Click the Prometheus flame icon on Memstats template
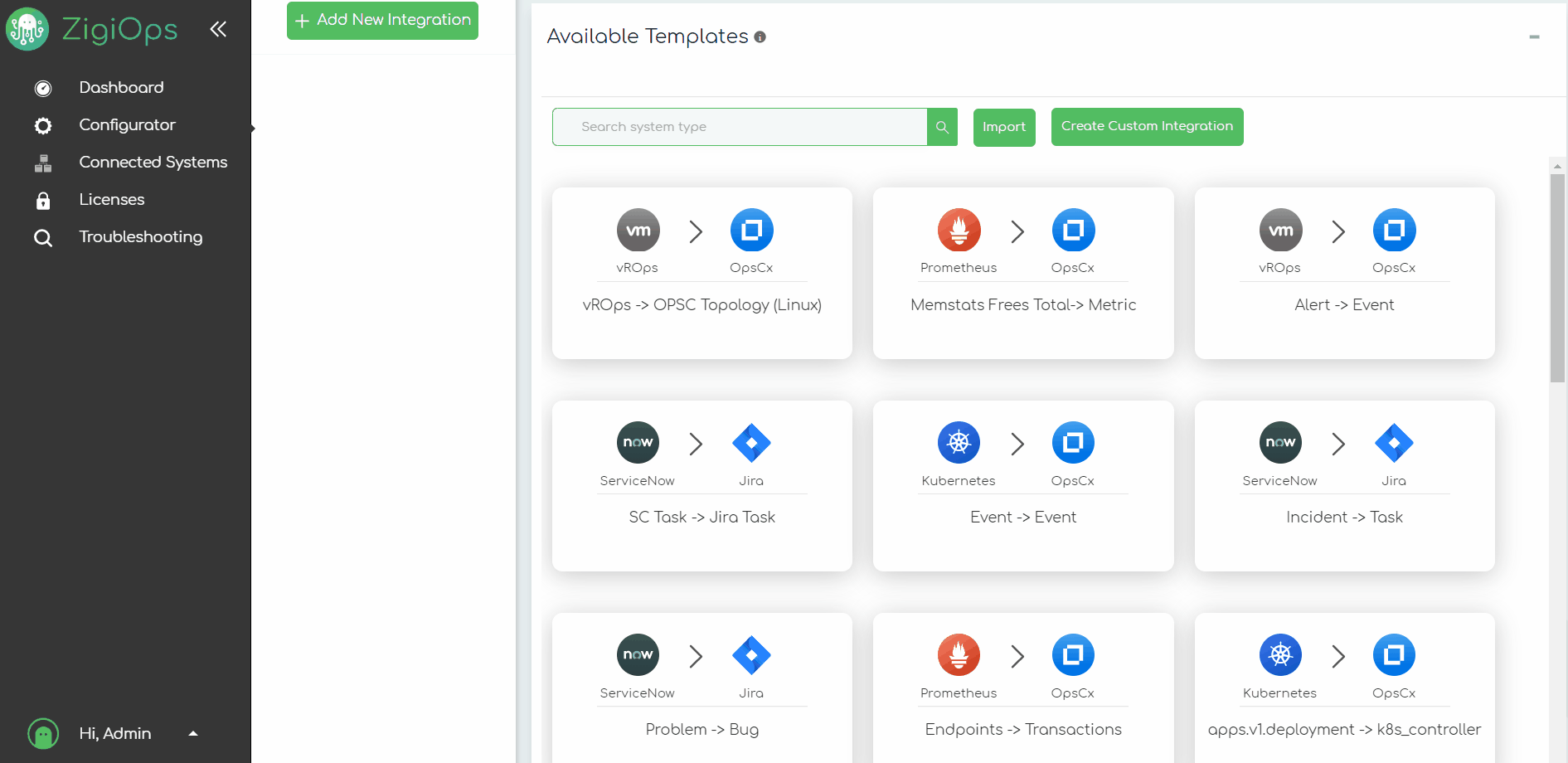The width and height of the screenshot is (1568, 763). coord(958,230)
